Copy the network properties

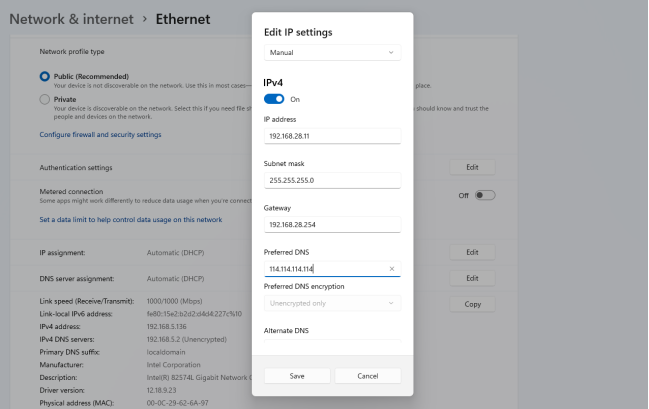[x=472, y=304]
